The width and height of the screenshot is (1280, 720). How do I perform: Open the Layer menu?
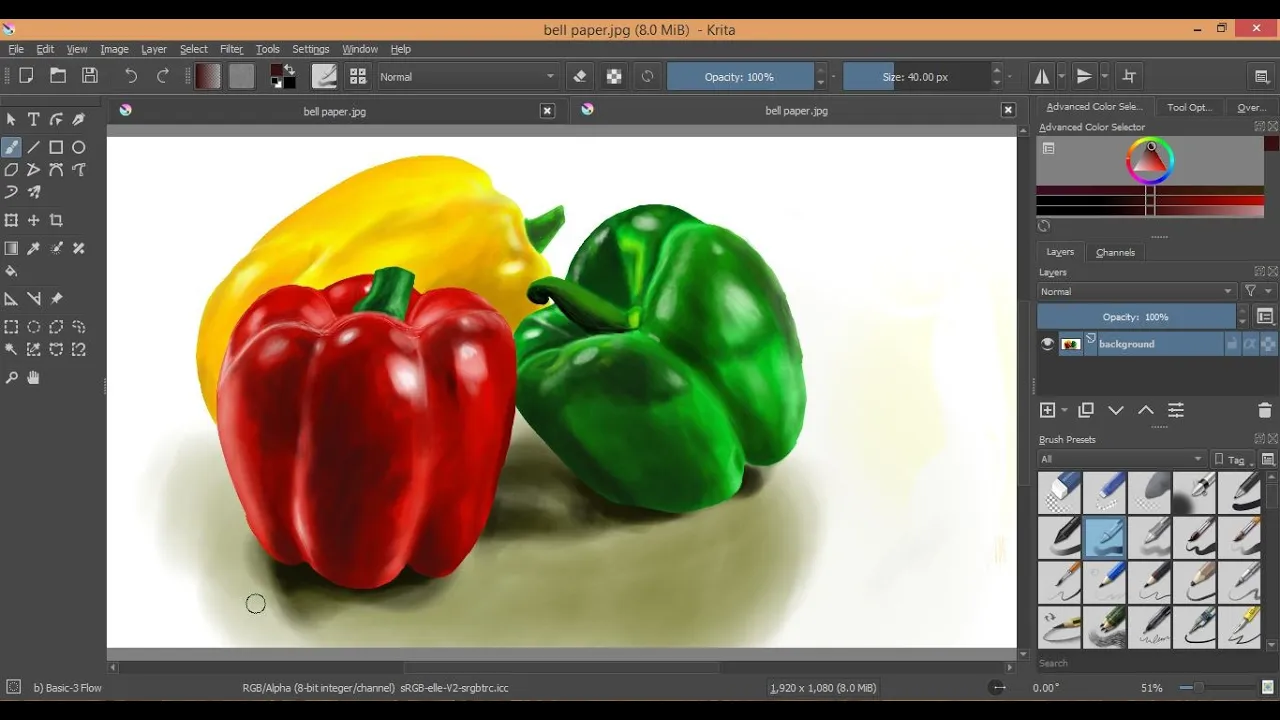tap(154, 49)
